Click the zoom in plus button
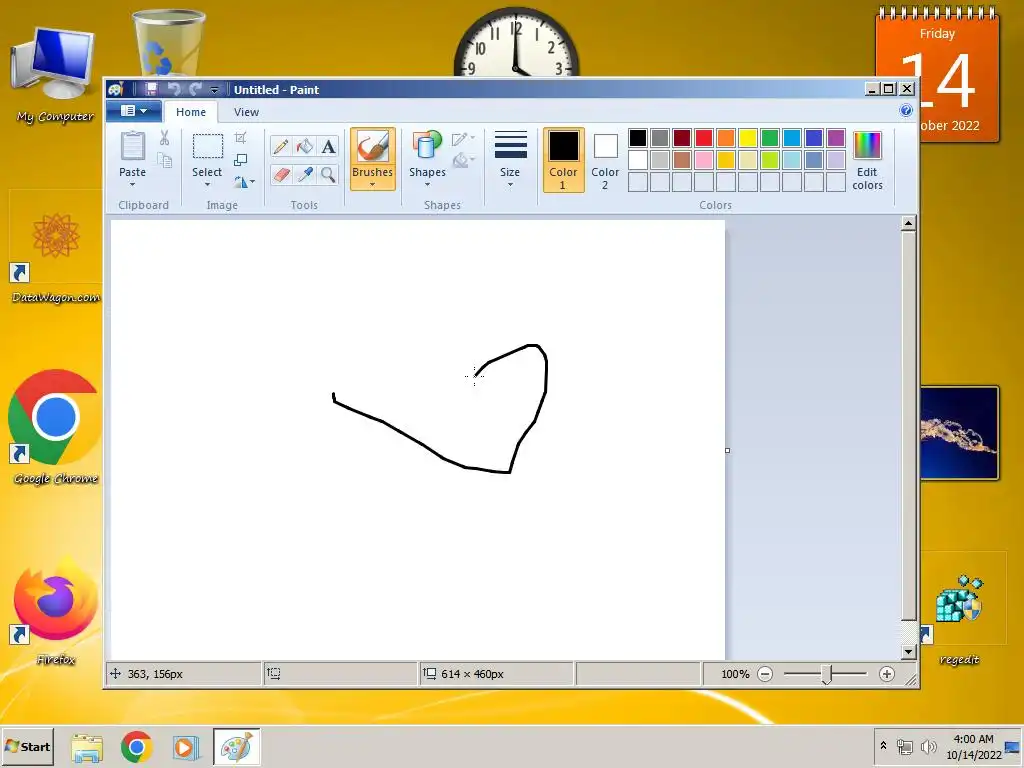This screenshot has height=768, width=1024. 886,674
